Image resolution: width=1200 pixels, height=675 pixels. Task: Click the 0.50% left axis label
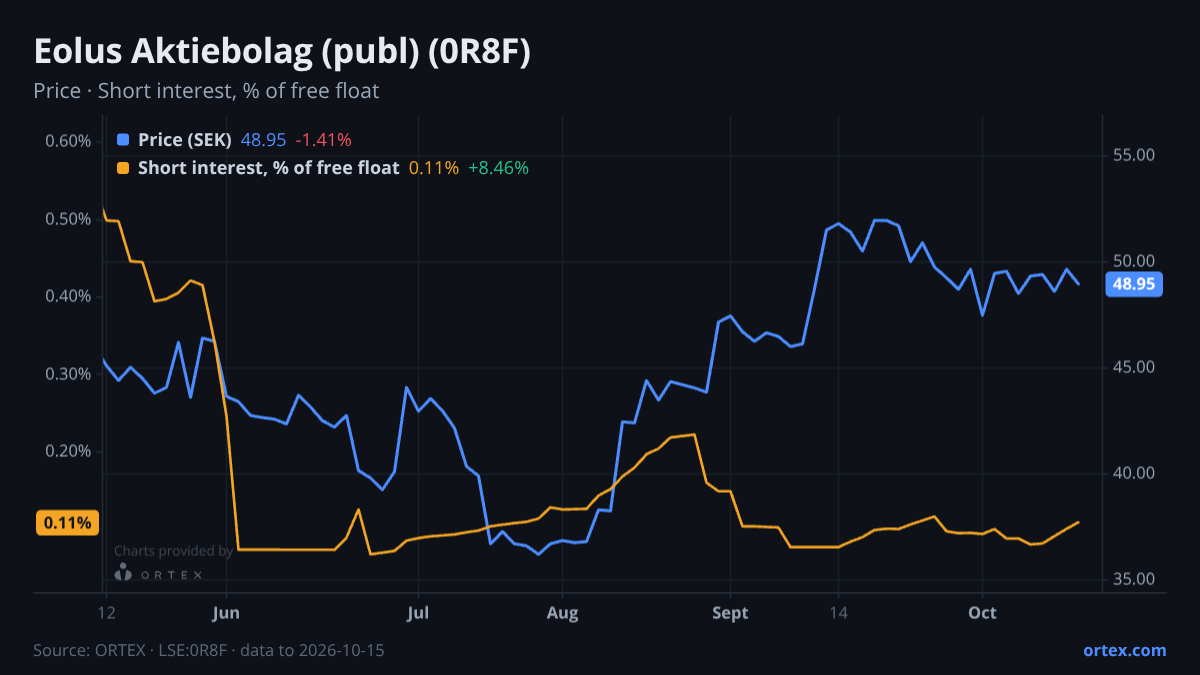[68, 219]
